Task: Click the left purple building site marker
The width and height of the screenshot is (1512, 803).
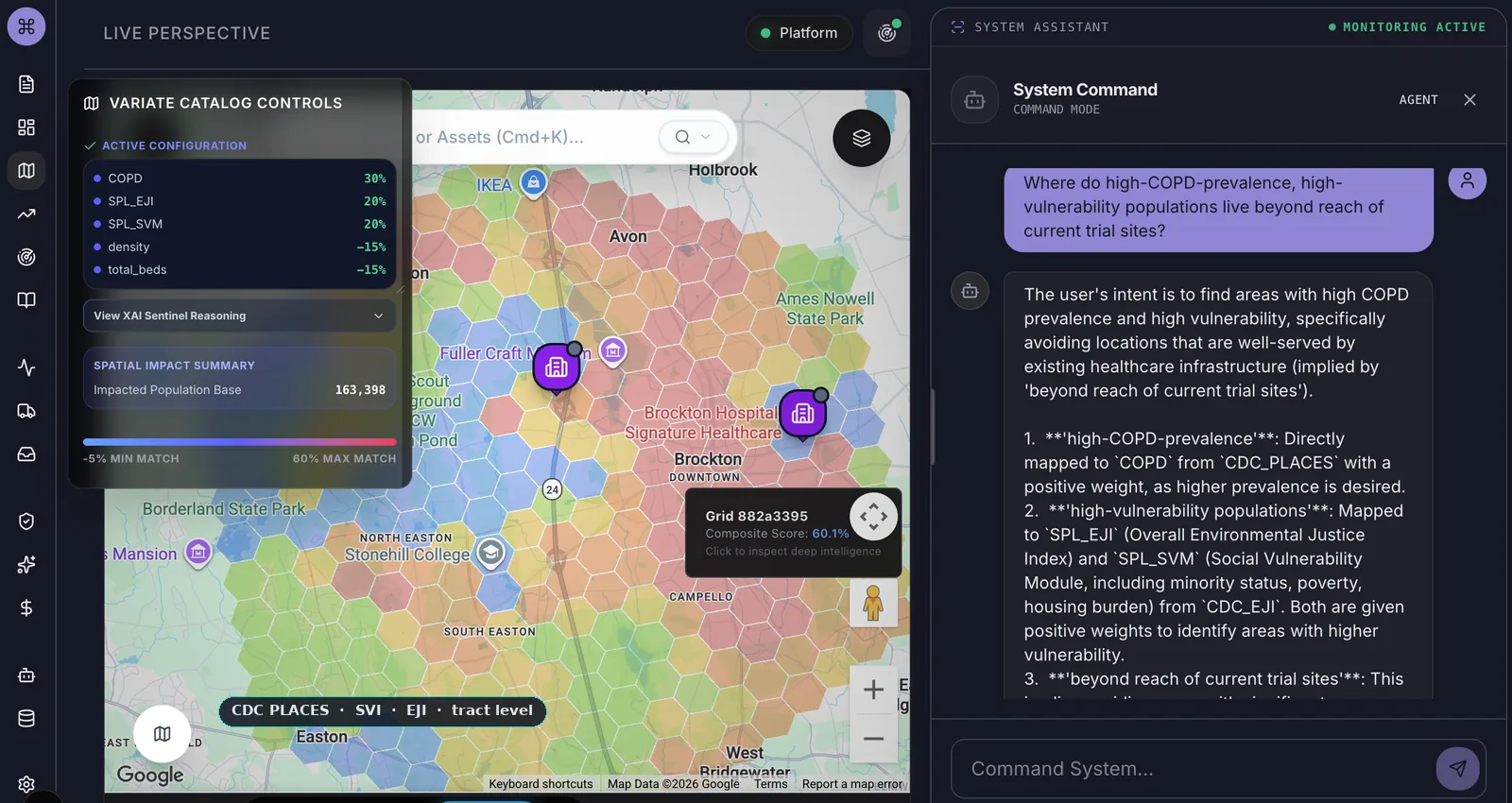Action: (557, 367)
